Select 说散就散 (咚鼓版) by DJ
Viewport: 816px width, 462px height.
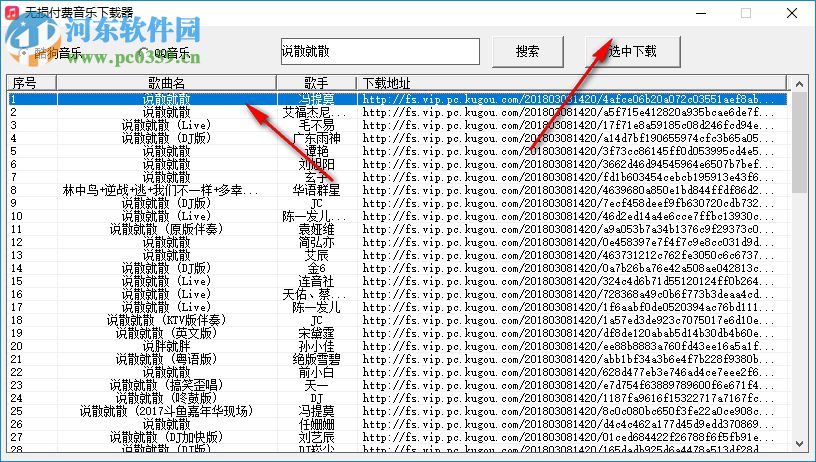pos(397,398)
